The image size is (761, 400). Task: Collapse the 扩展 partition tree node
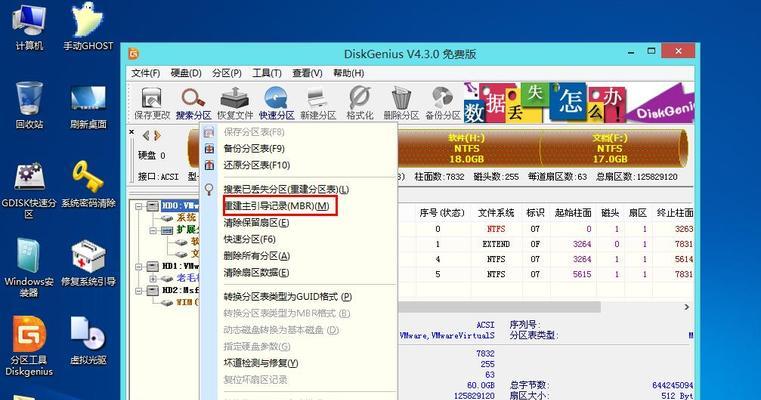[x=153, y=230]
